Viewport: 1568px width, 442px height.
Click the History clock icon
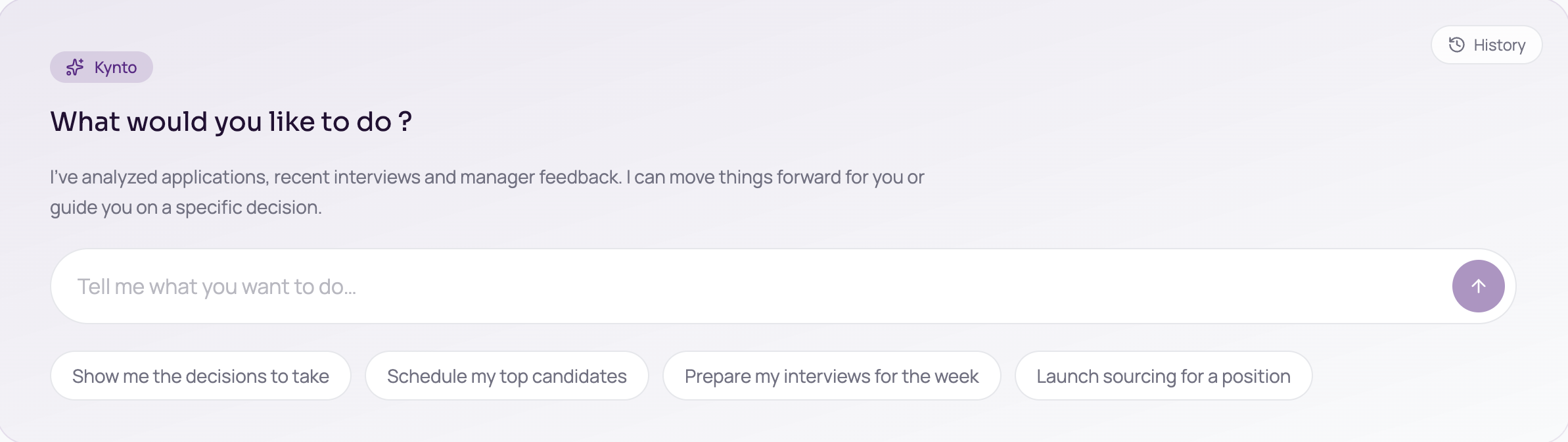pos(1456,45)
